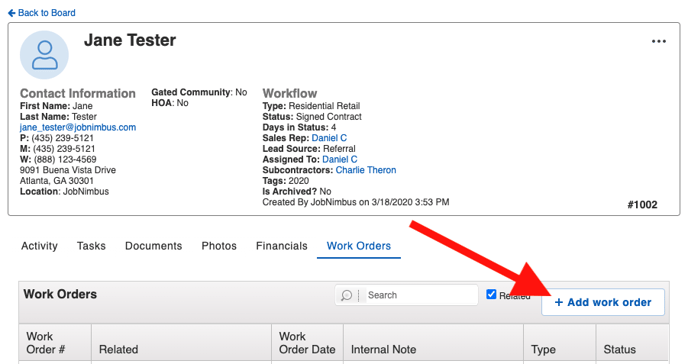The width and height of the screenshot is (688, 364).
Task: Click the Sales Rep Daniel C link
Action: pyautogui.click(x=329, y=138)
